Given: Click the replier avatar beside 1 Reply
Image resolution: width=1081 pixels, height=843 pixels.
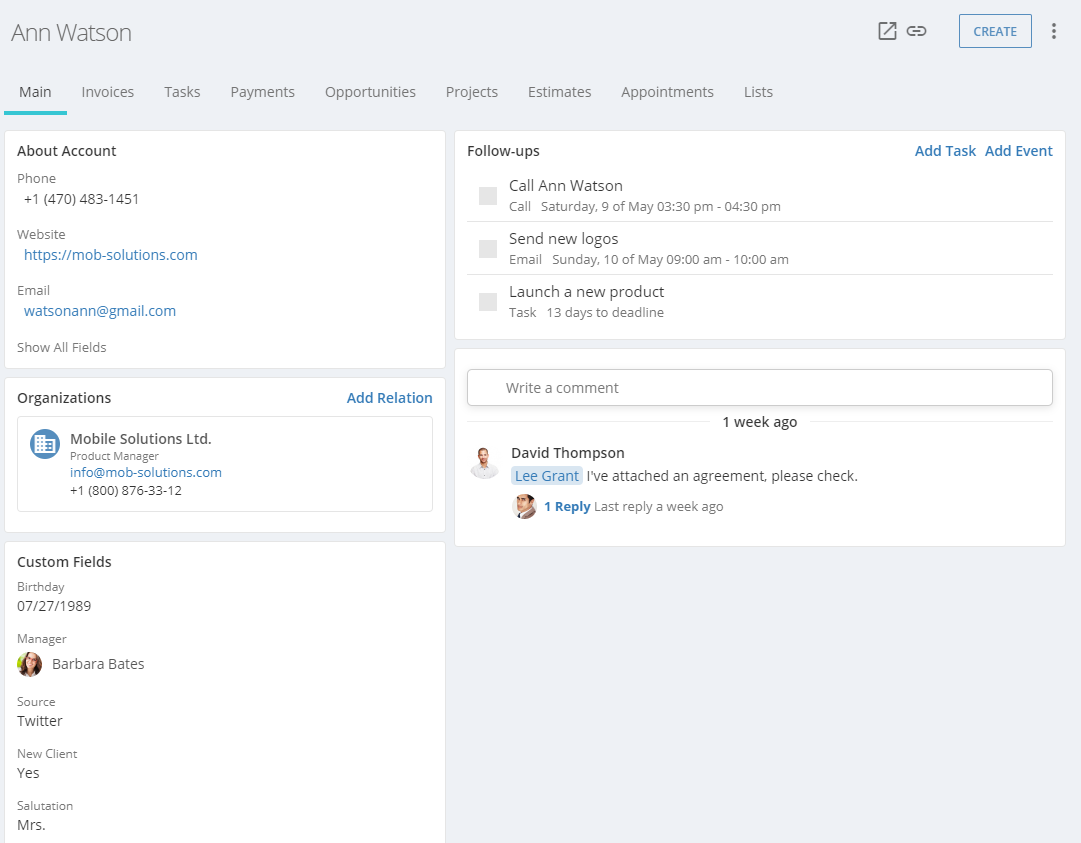Looking at the screenshot, I should click(x=525, y=507).
